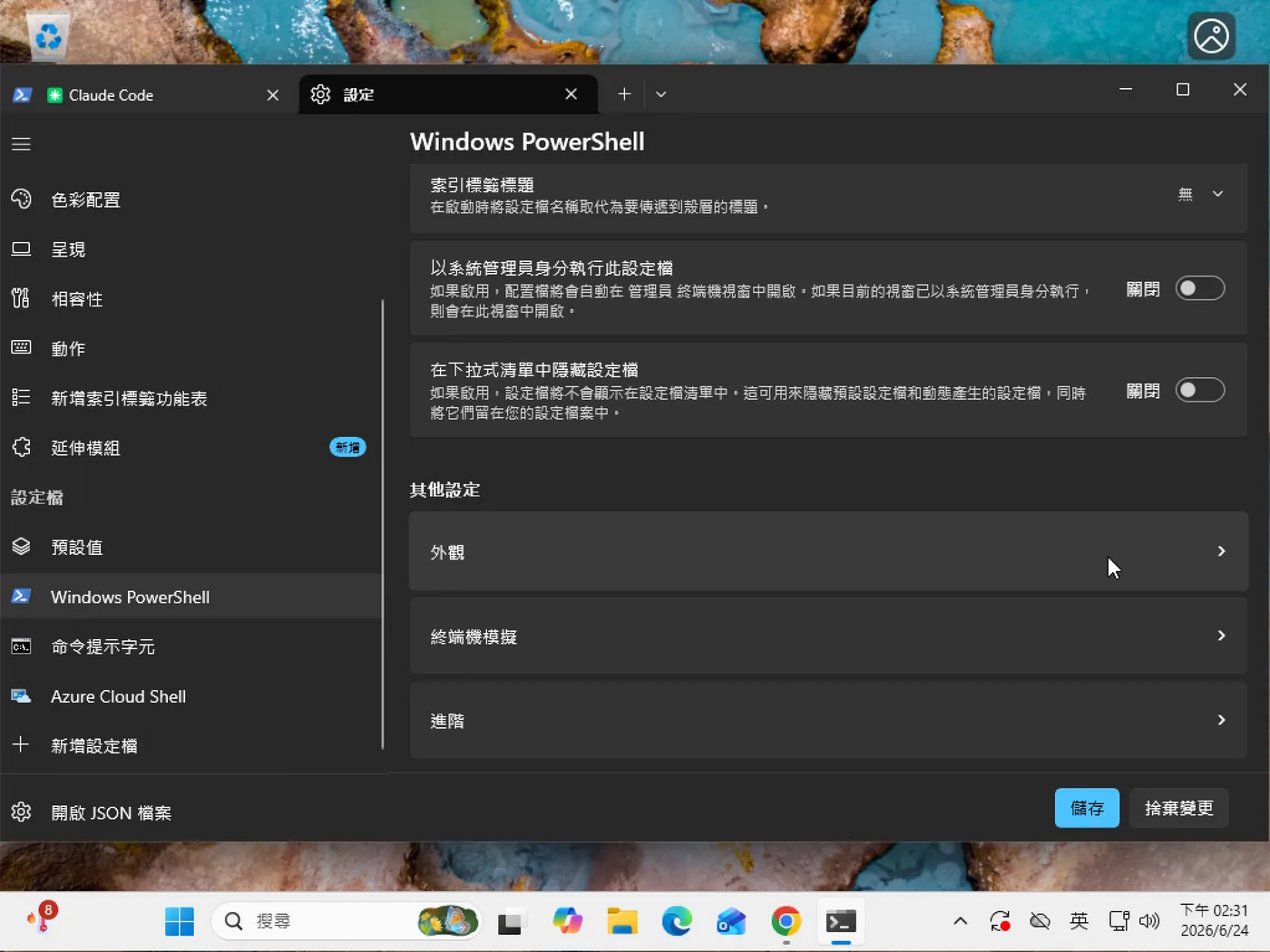Viewport: 1270px width, 952px height.
Task: Open the taskbar clock and date
Action: (1214, 920)
